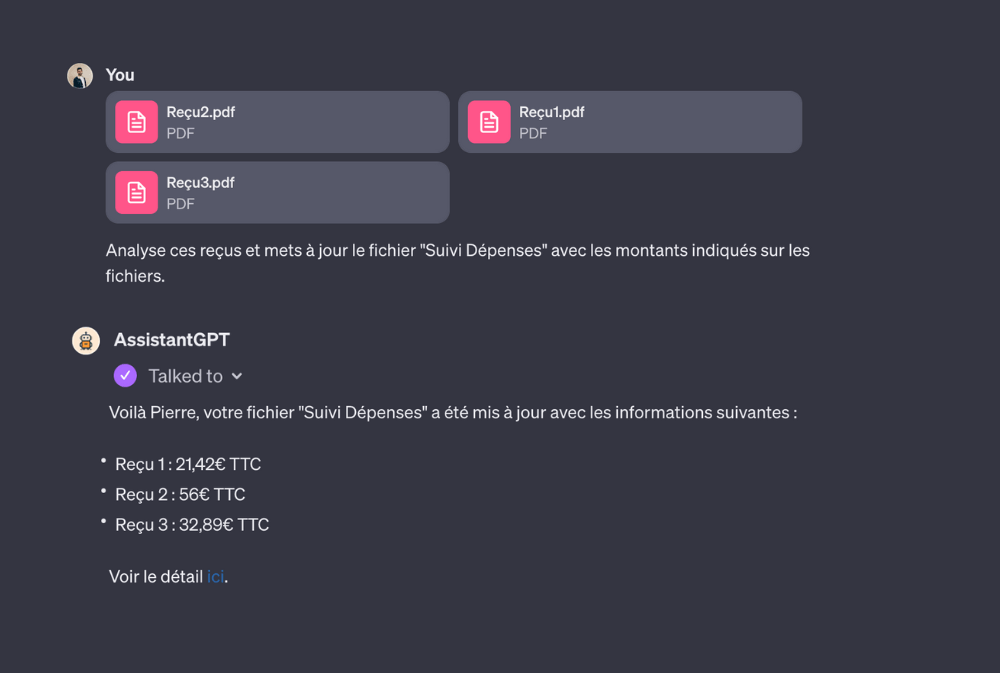Open the "ici" detail link
The height and width of the screenshot is (673, 1000).
coord(215,577)
